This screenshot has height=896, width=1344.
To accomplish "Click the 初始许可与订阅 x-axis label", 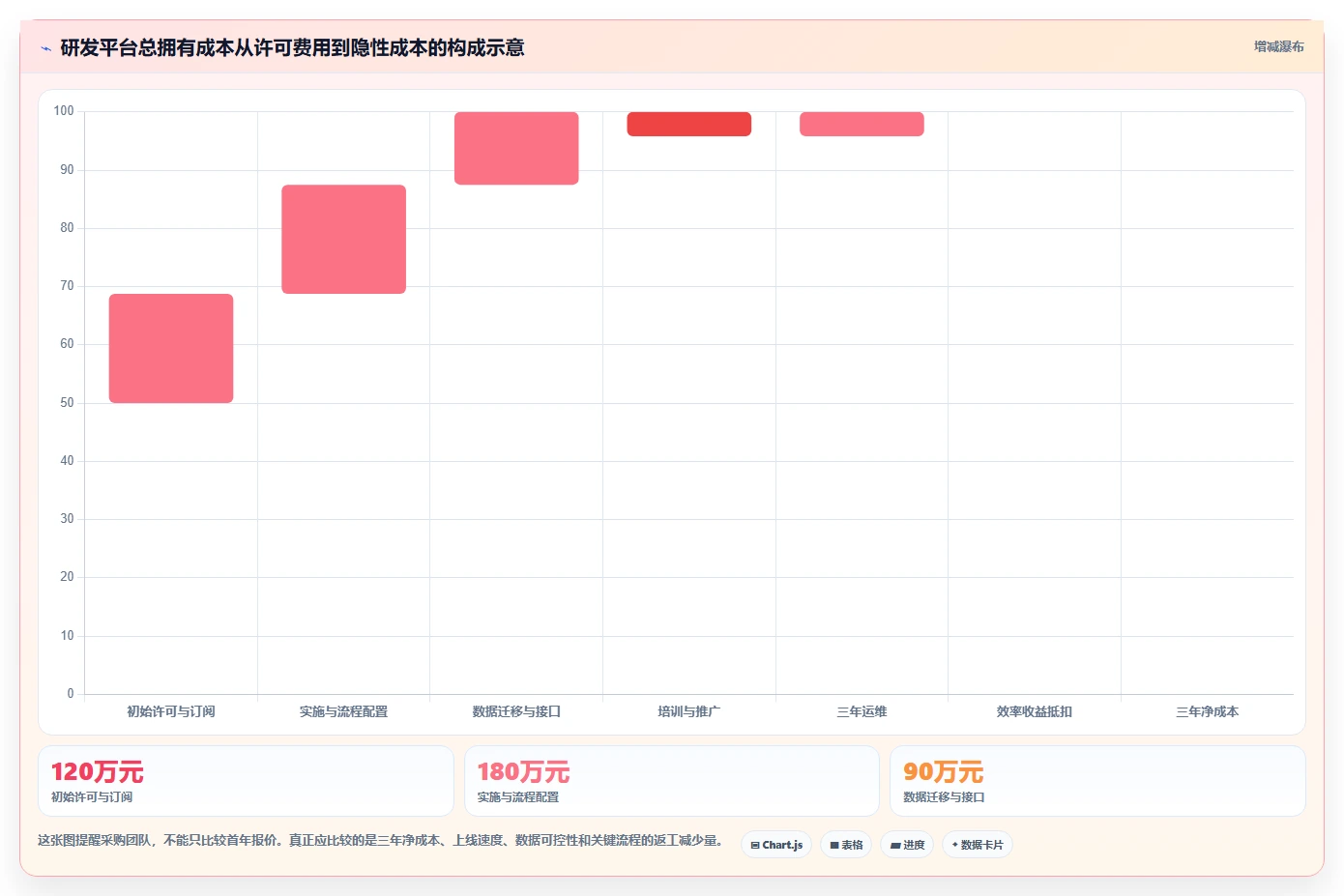I will (x=171, y=711).
